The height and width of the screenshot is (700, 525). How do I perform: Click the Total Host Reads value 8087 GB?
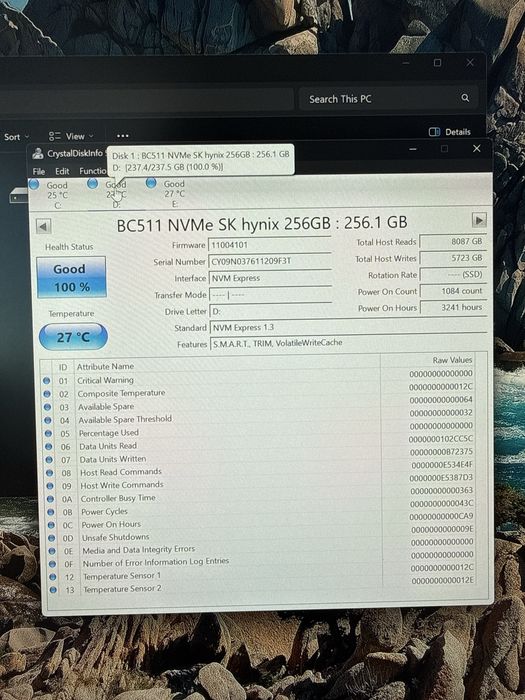452,242
